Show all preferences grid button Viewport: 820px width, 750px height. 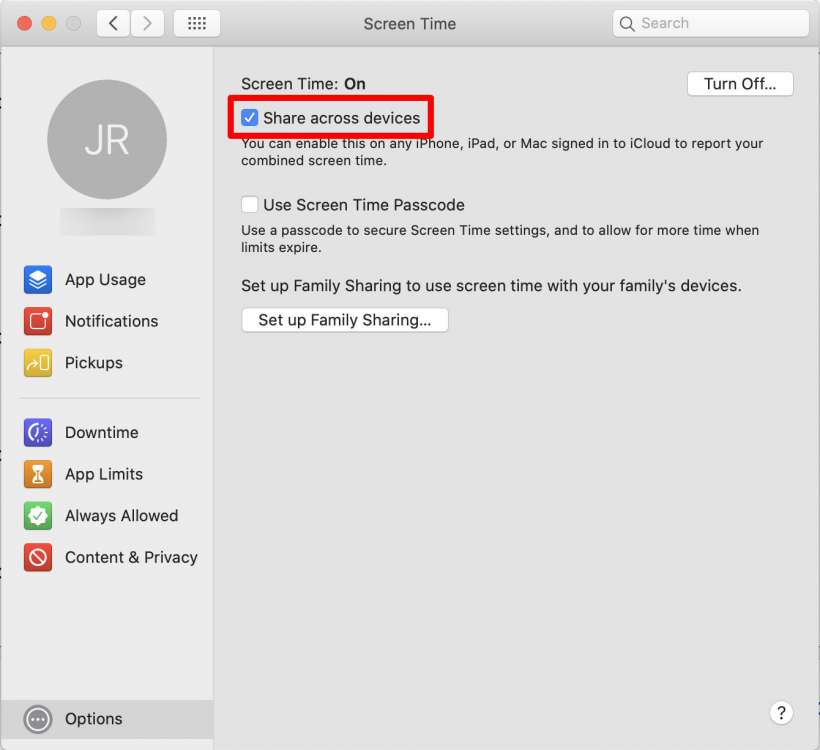197,24
